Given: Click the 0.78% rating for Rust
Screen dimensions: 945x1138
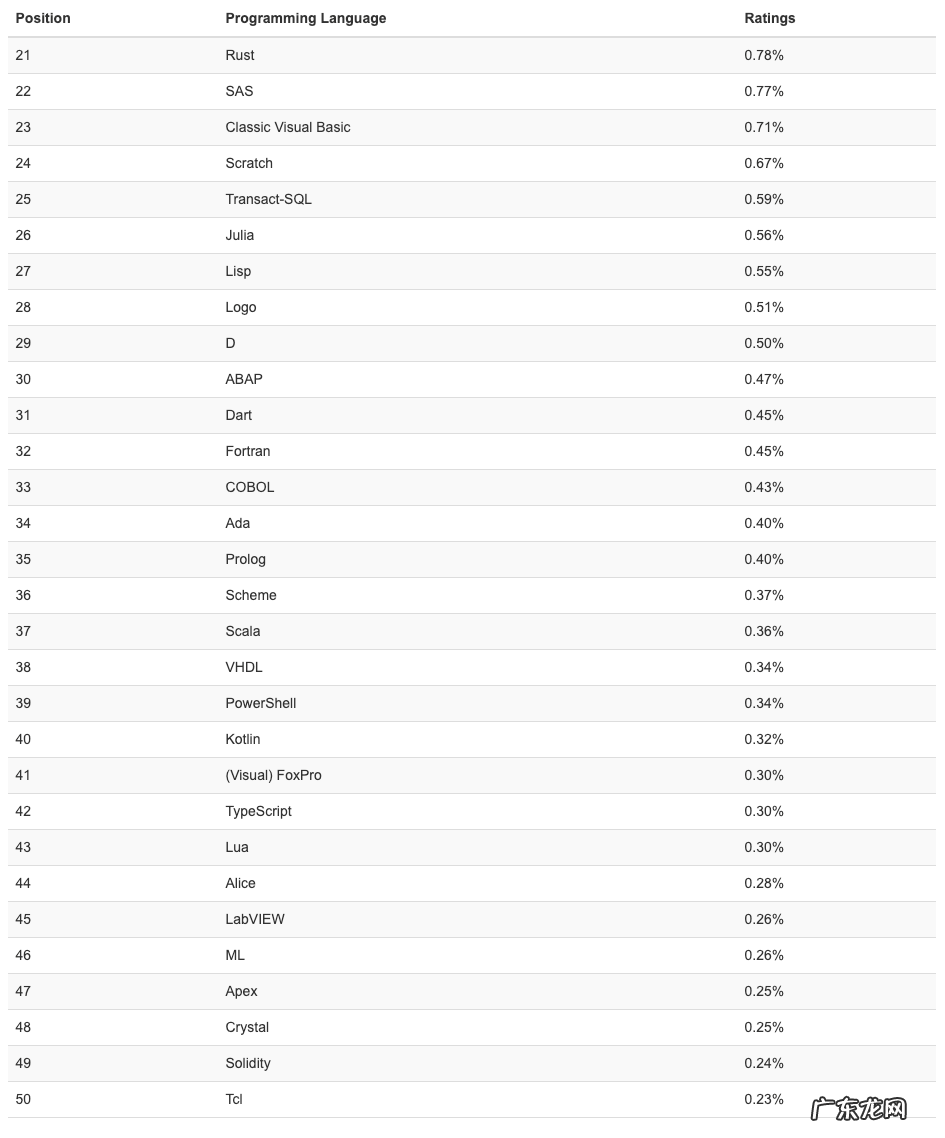Looking at the screenshot, I should (x=764, y=55).
